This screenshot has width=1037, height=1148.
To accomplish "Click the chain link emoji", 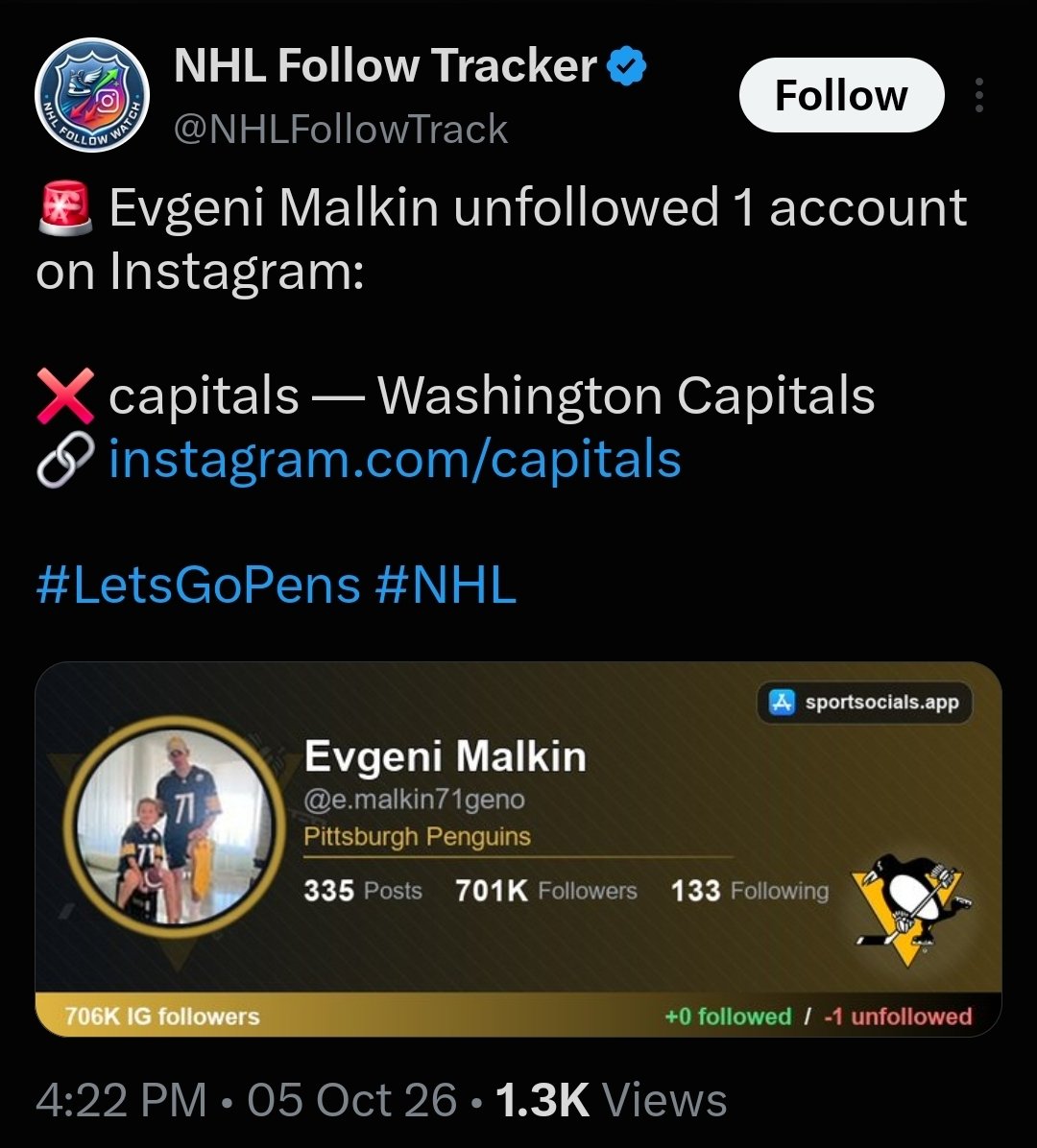I will point(65,460).
